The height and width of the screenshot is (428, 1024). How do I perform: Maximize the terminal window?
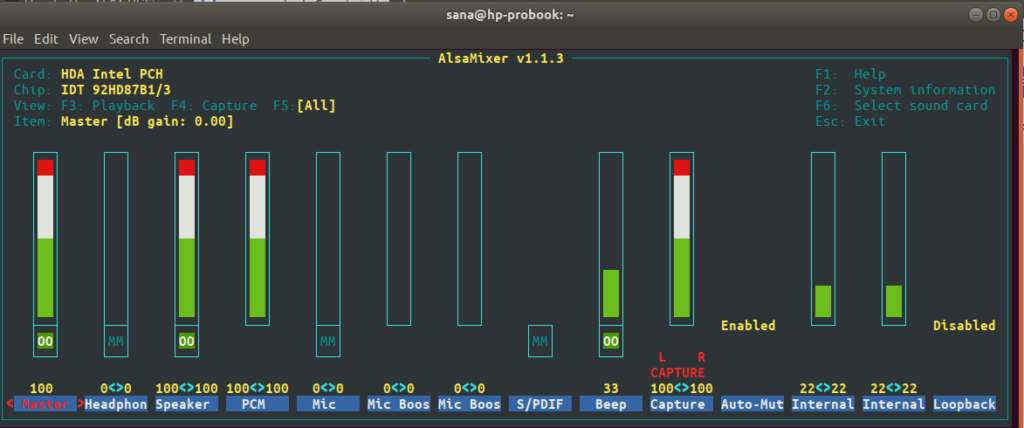pos(993,14)
